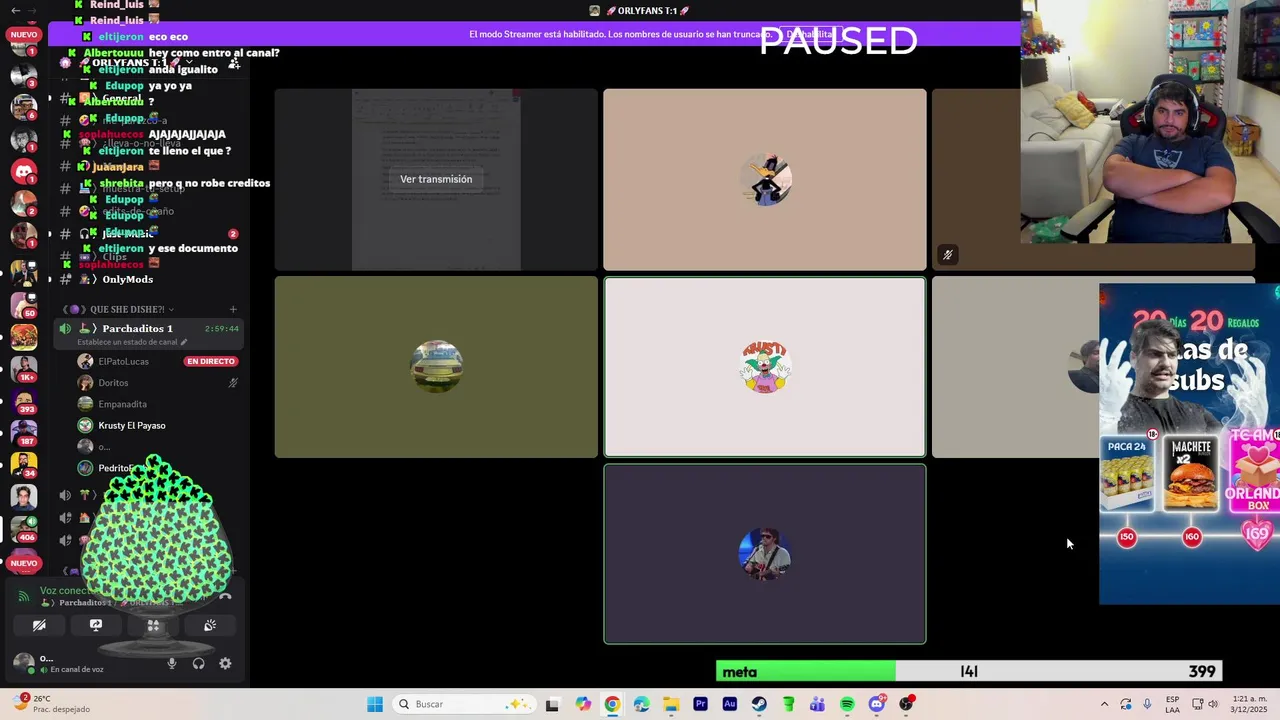The height and width of the screenshot is (720, 1280).
Task: Mute microphone in user panel
Action: tap(172, 663)
